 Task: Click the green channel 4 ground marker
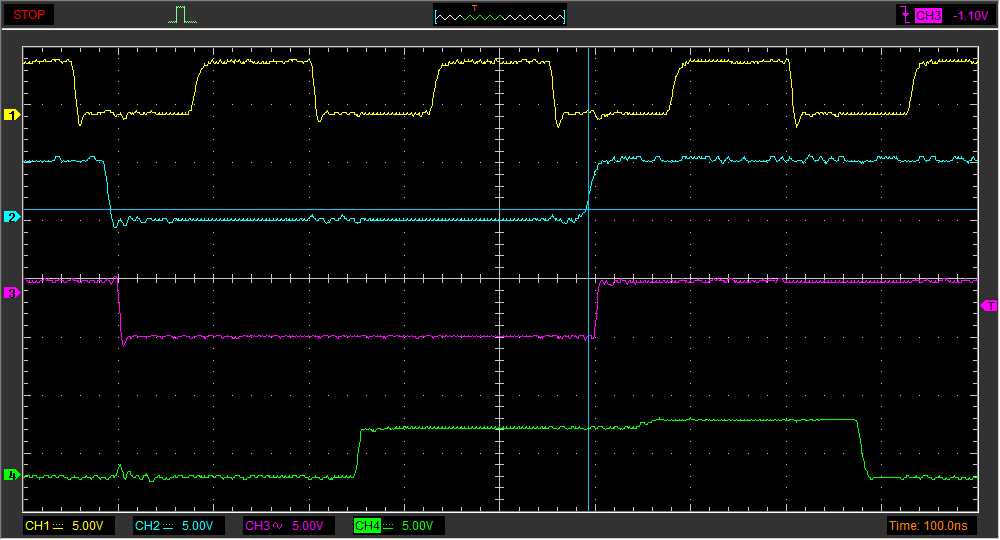pyautogui.click(x=12, y=475)
